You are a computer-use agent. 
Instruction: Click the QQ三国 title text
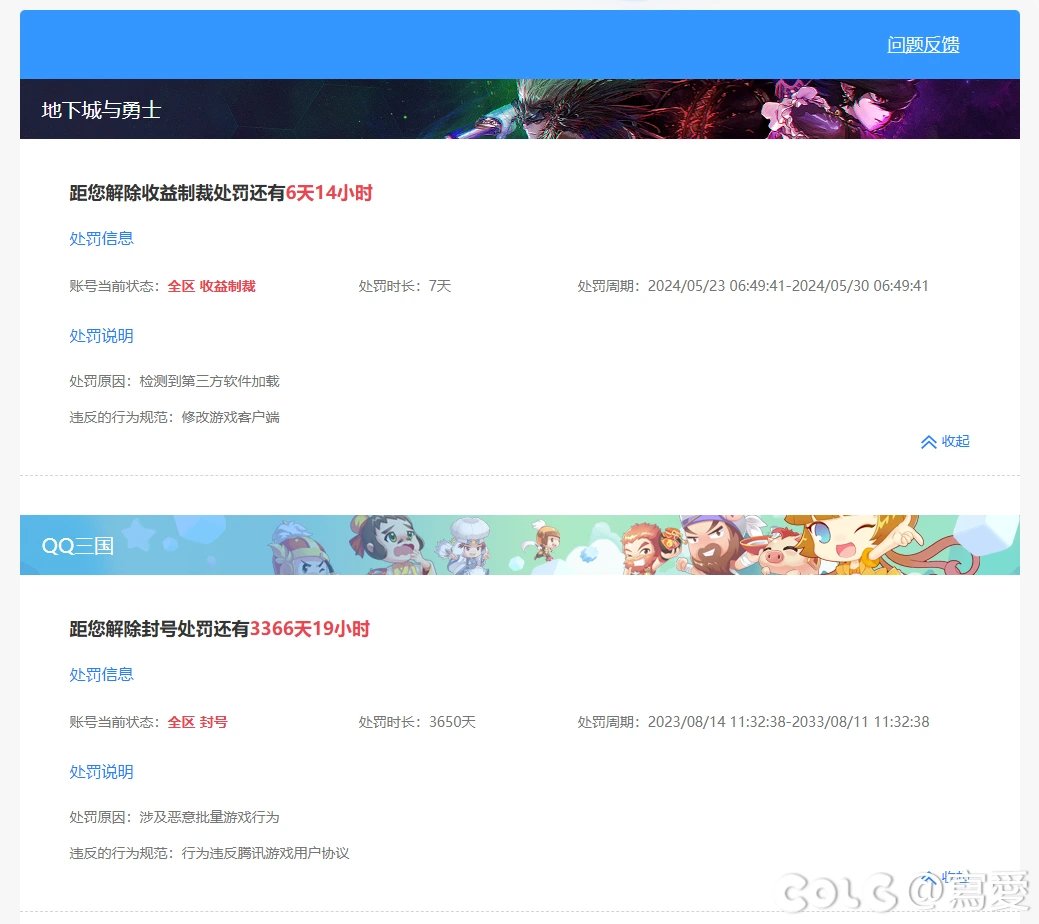pyautogui.click(x=78, y=546)
